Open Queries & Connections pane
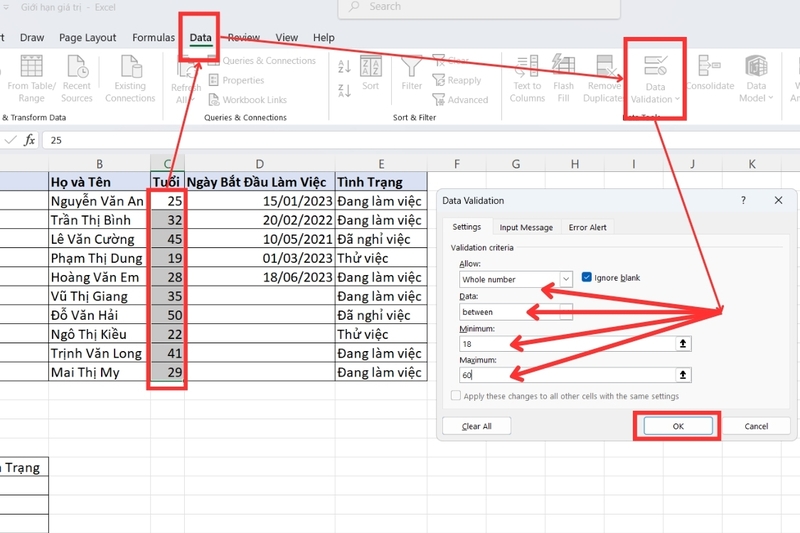Screen dimensions: 800x533 pos(263,61)
